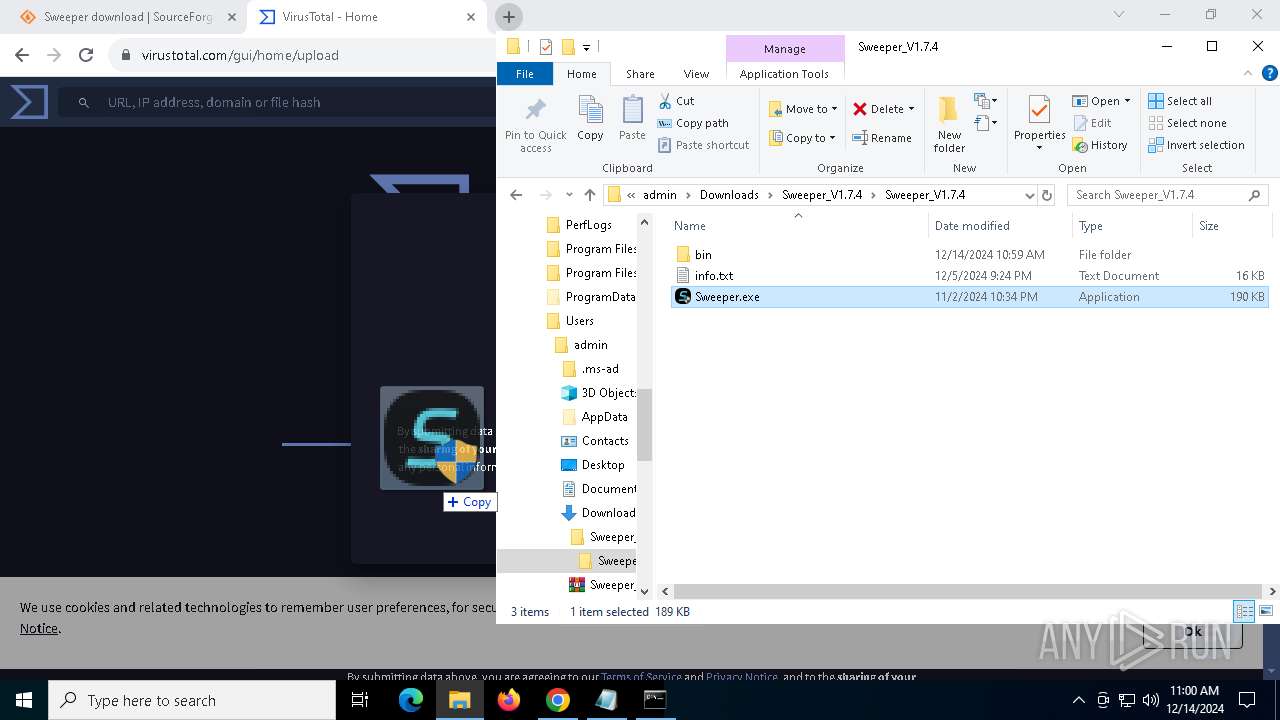Select the info.txt file

click(713, 276)
